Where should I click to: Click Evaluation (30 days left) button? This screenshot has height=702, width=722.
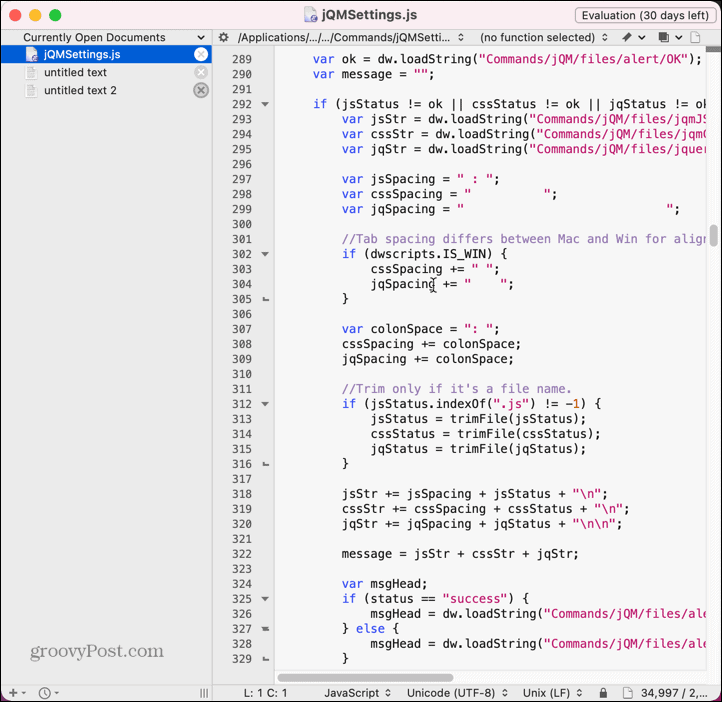(x=645, y=15)
